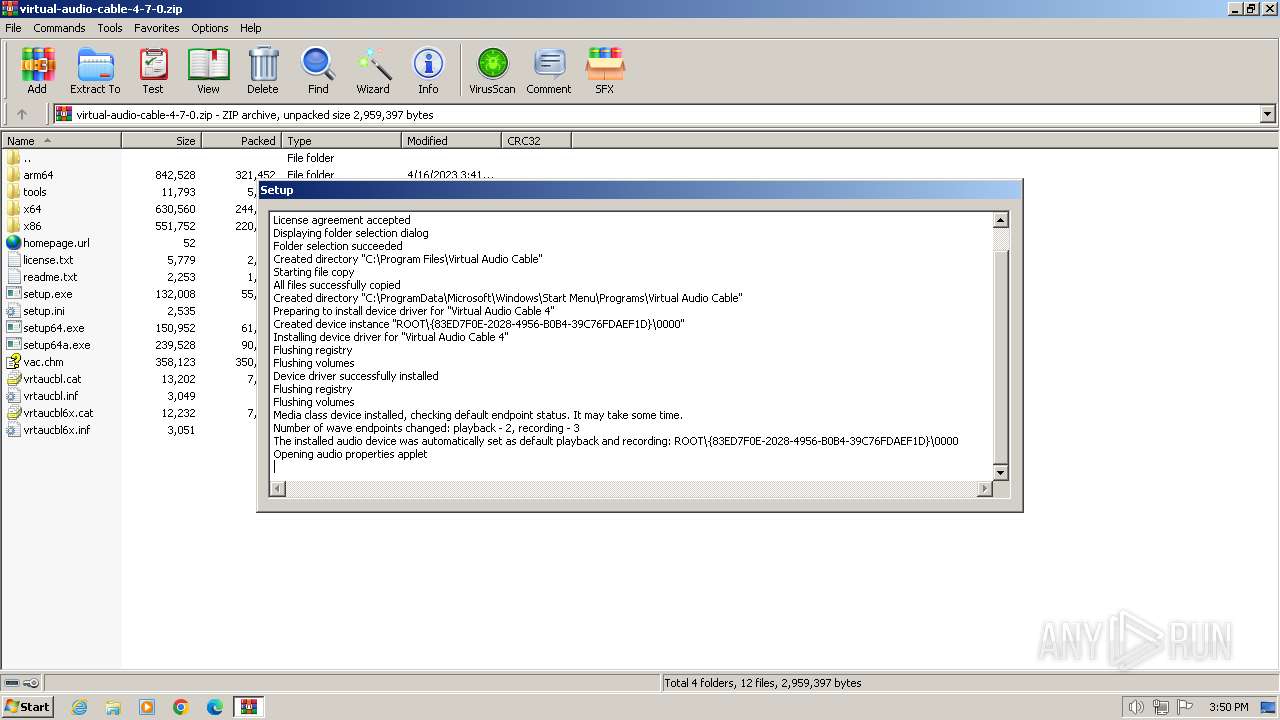Viewport: 1280px width, 720px height.
Task: Select vrtaucbl.inf file
Action: coord(50,396)
